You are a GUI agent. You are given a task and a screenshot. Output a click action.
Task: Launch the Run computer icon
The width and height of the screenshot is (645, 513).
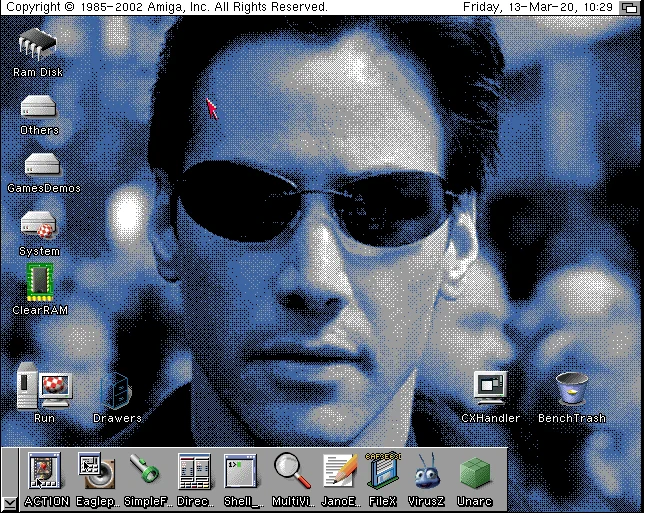44,386
